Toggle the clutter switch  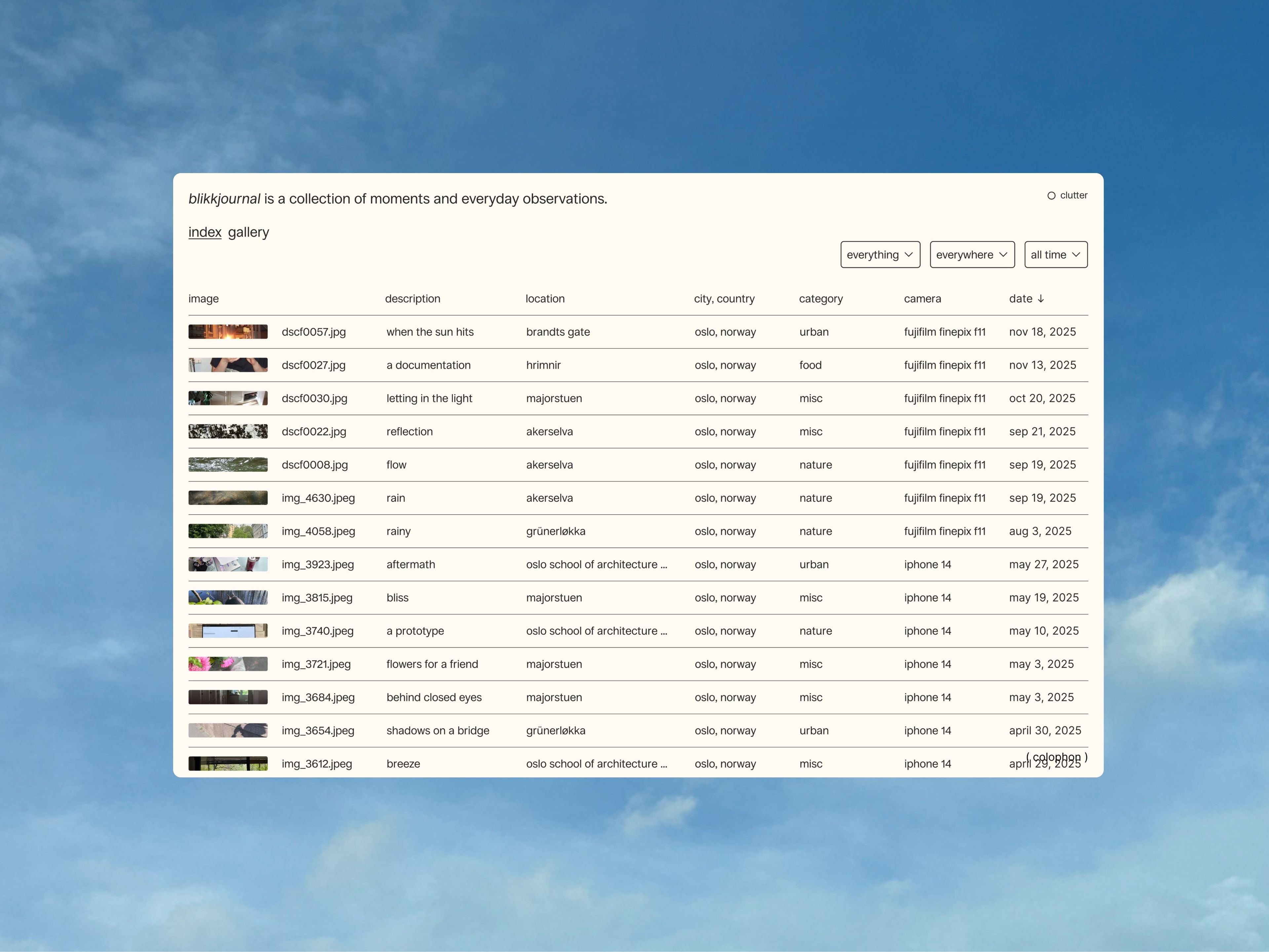coord(1051,196)
